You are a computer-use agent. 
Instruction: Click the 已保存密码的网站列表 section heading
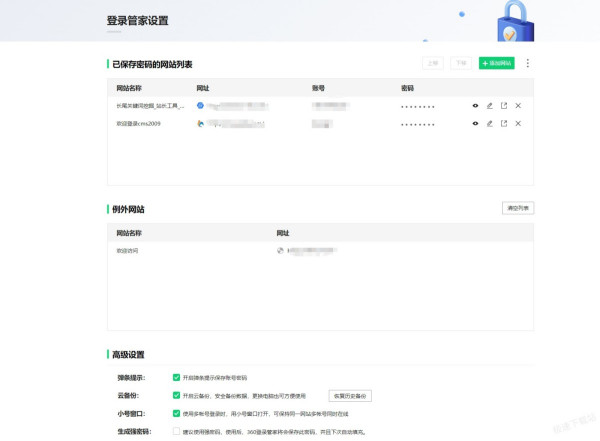[x=152, y=64]
